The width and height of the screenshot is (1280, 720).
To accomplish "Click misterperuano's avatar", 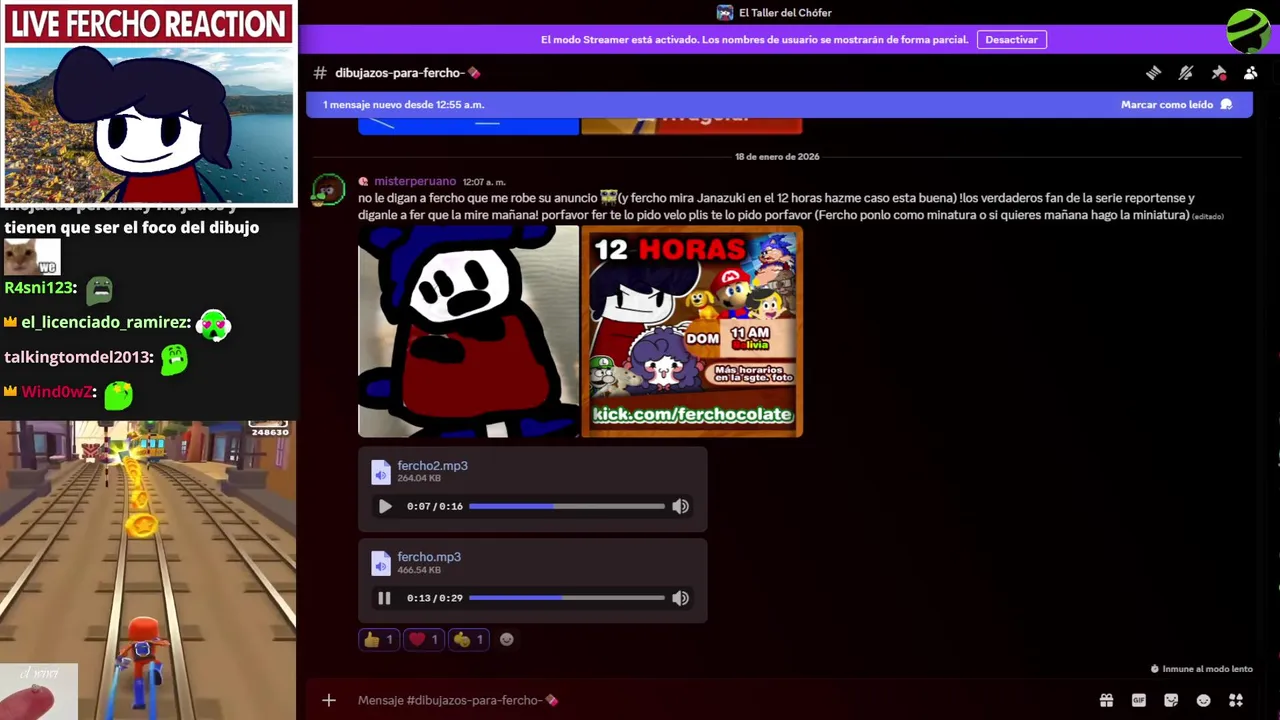I will (328, 190).
